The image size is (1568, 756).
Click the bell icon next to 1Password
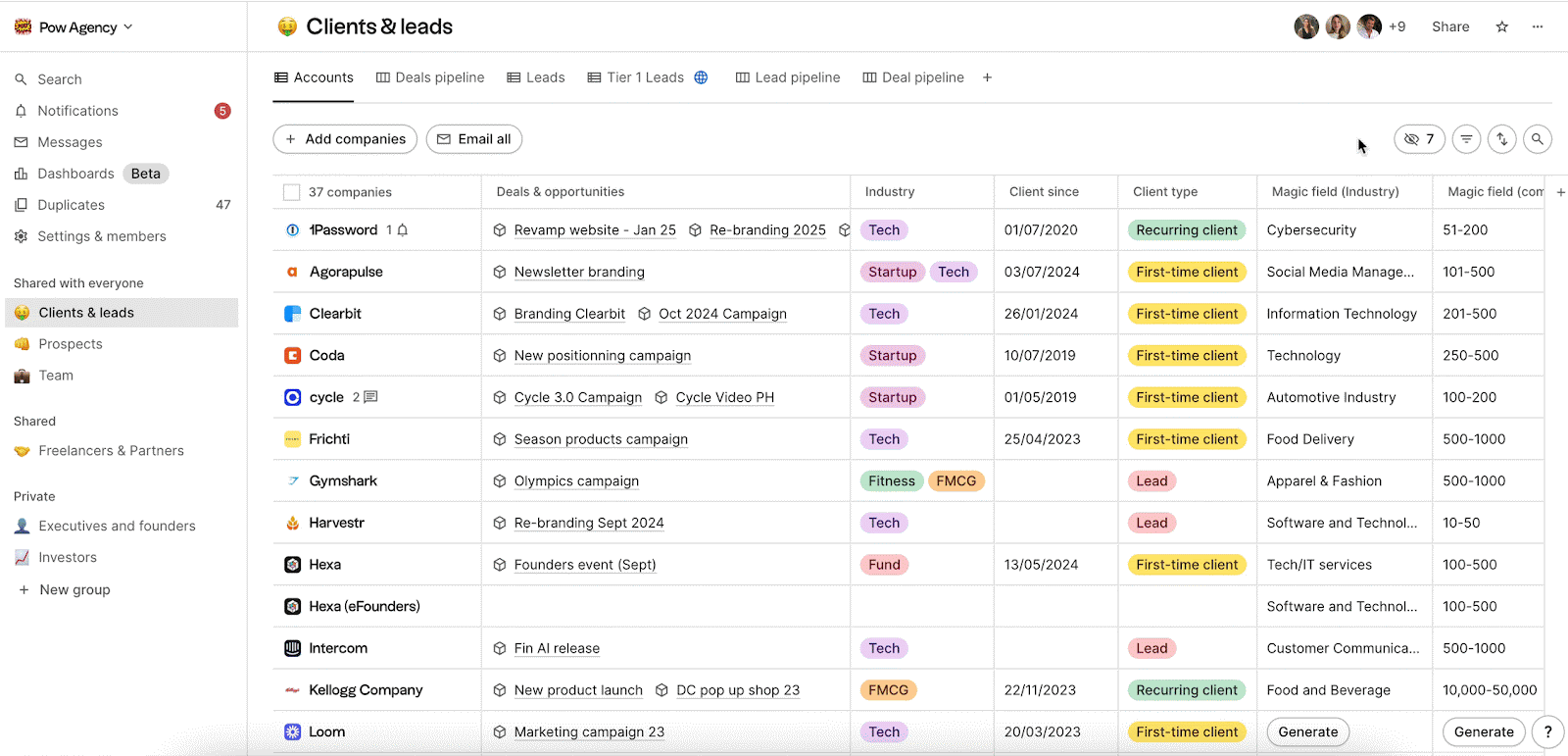[x=403, y=230]
